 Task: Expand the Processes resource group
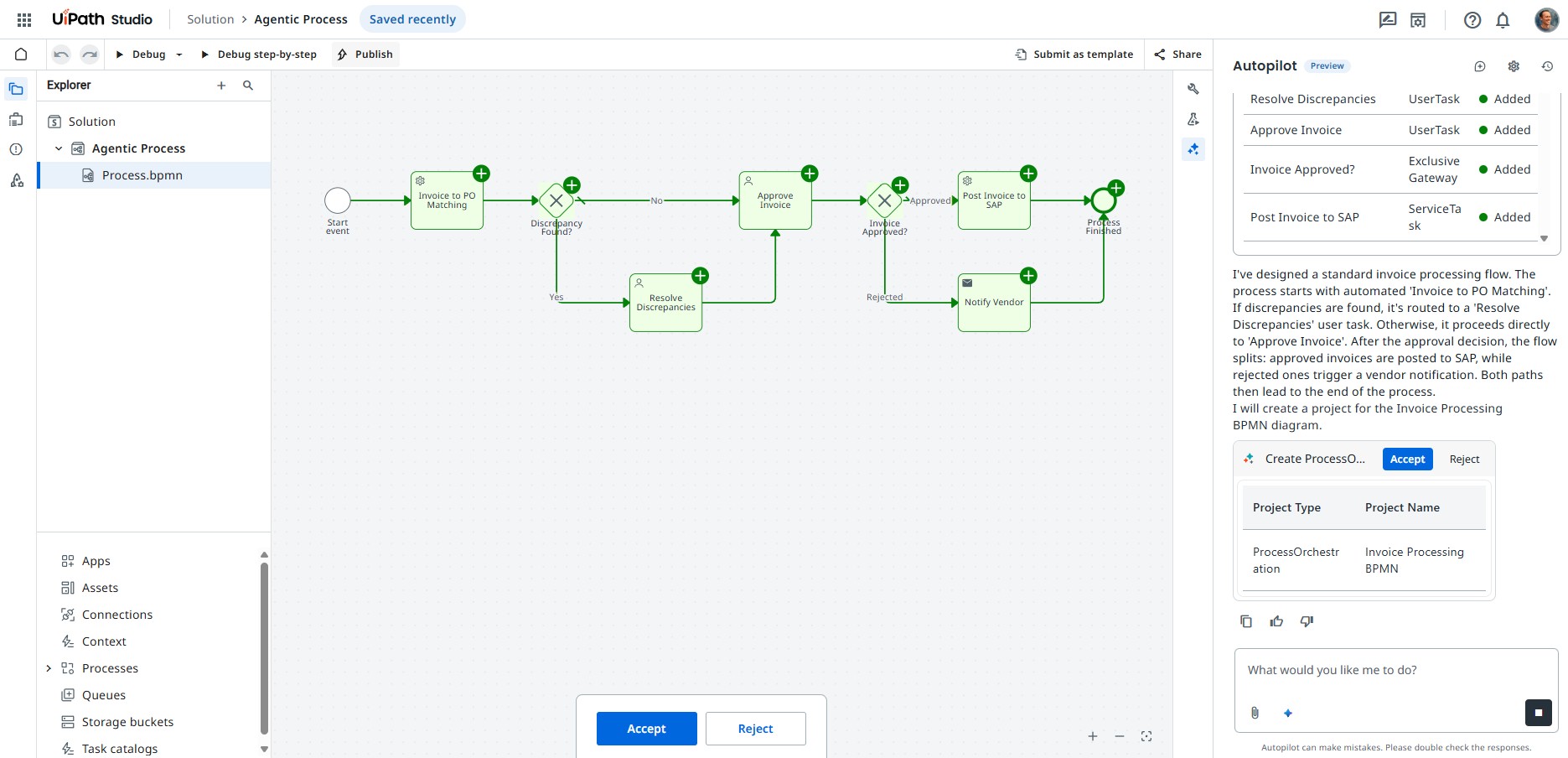pos(49,668)
